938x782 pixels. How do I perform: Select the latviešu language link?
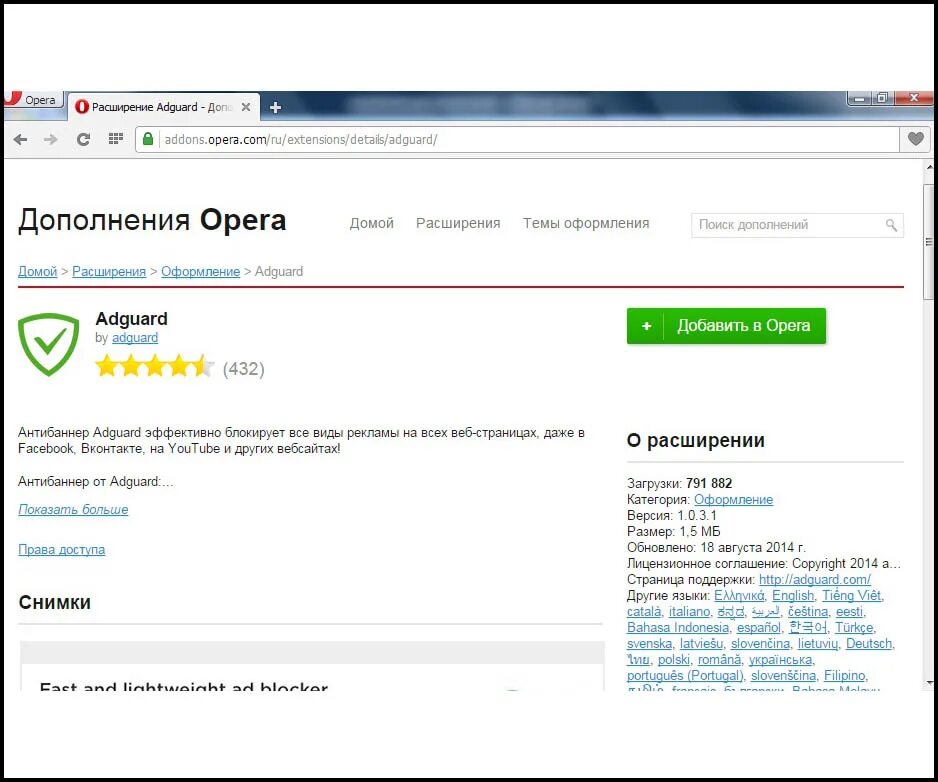click(x=701, y=644)
